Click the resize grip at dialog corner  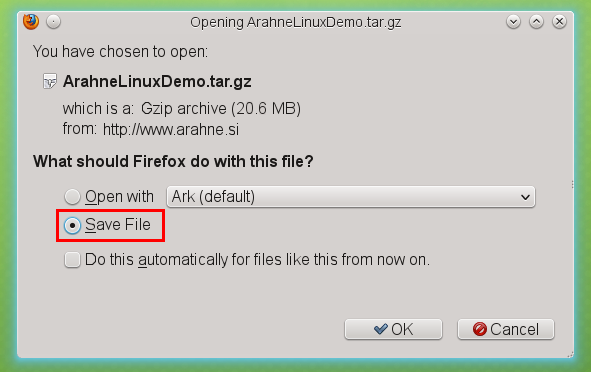570,354
